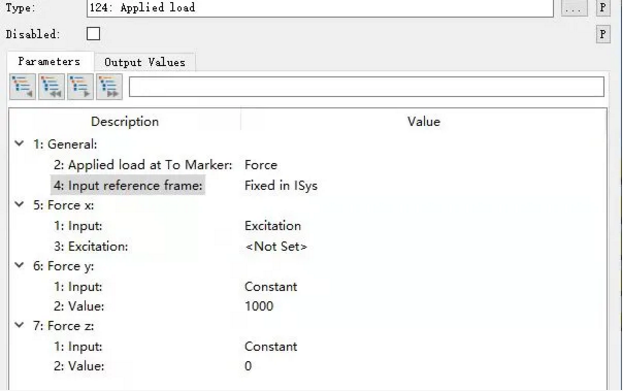The image size is (623, 391).
Task: Click the Type field showing Applied load
Action: pos(320,8)
